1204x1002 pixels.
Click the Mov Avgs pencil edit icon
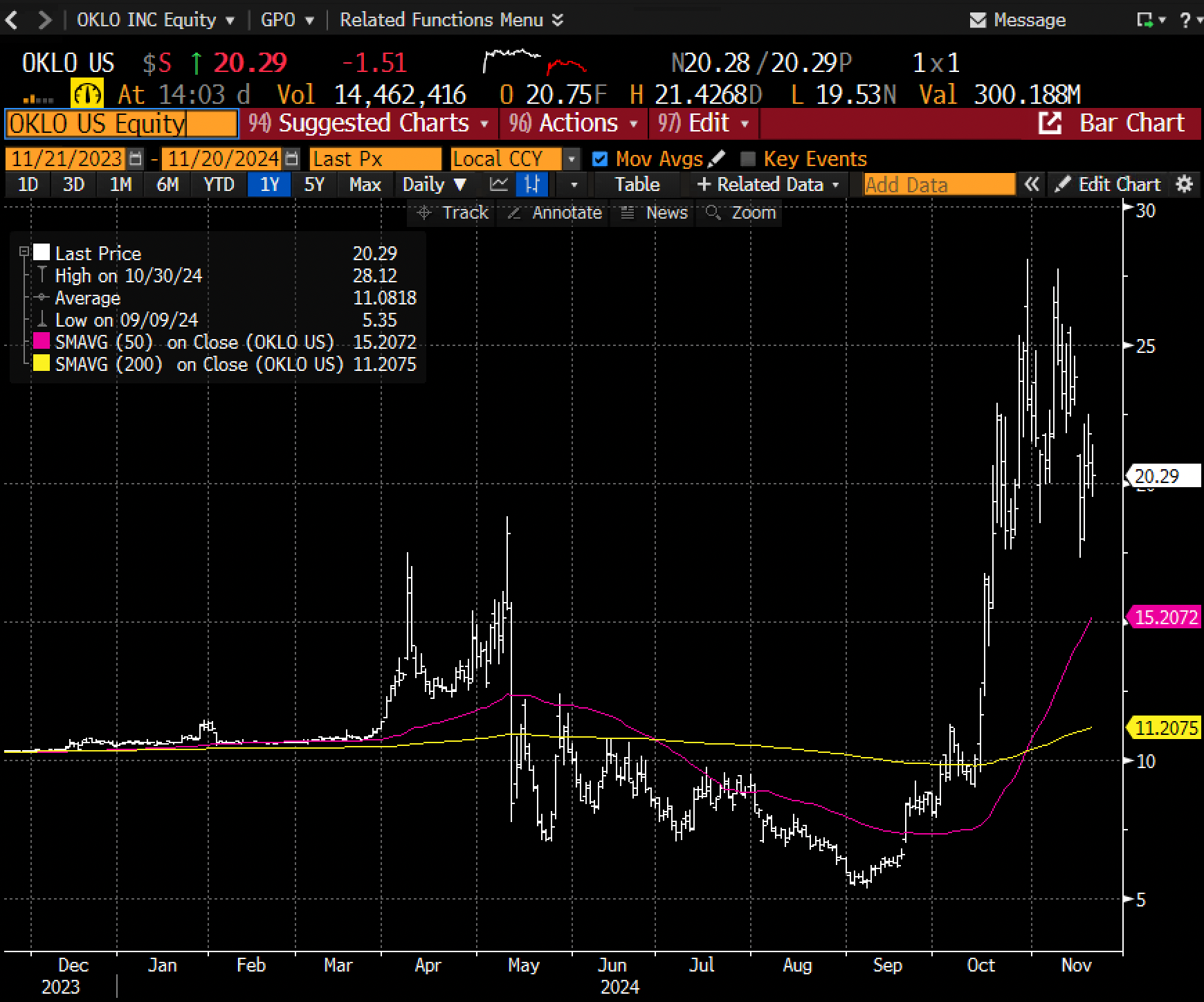pyautogui.click(x=717, y=159)
